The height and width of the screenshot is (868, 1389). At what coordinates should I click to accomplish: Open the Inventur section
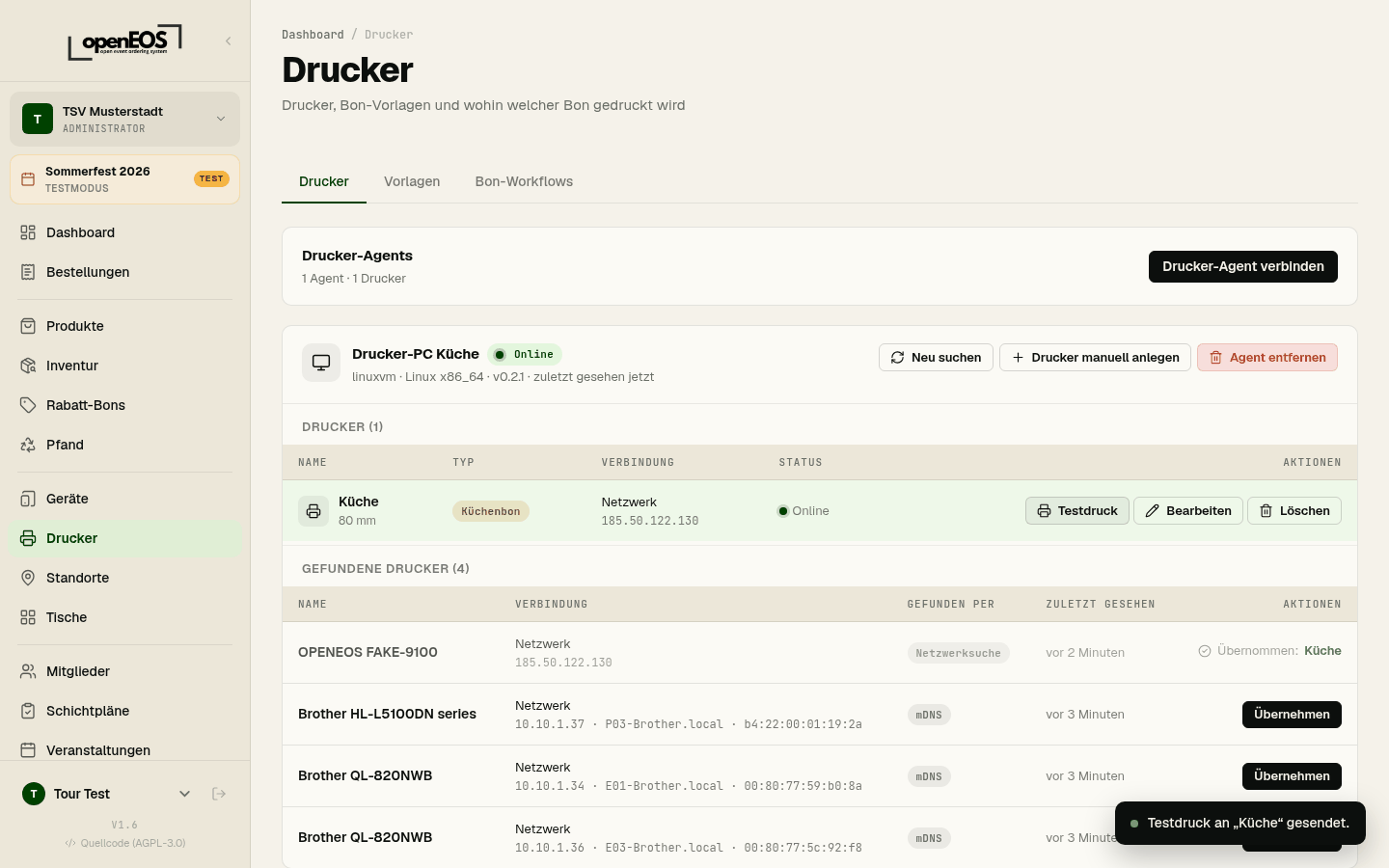[124, 366]
